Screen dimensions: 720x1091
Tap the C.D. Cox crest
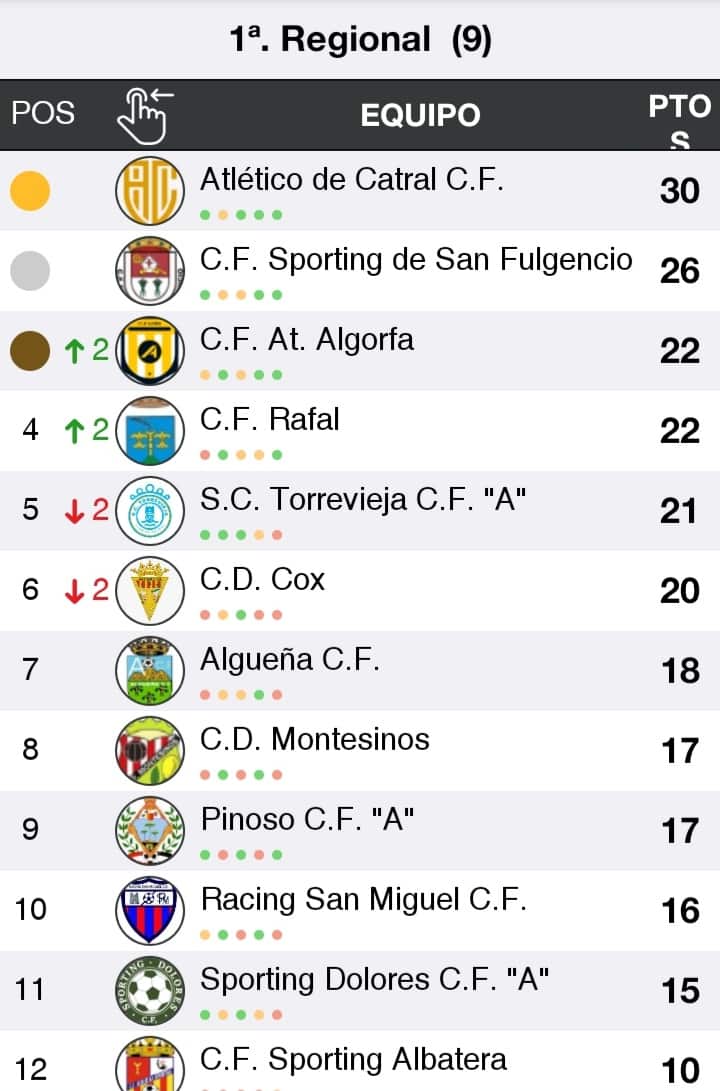150,590
